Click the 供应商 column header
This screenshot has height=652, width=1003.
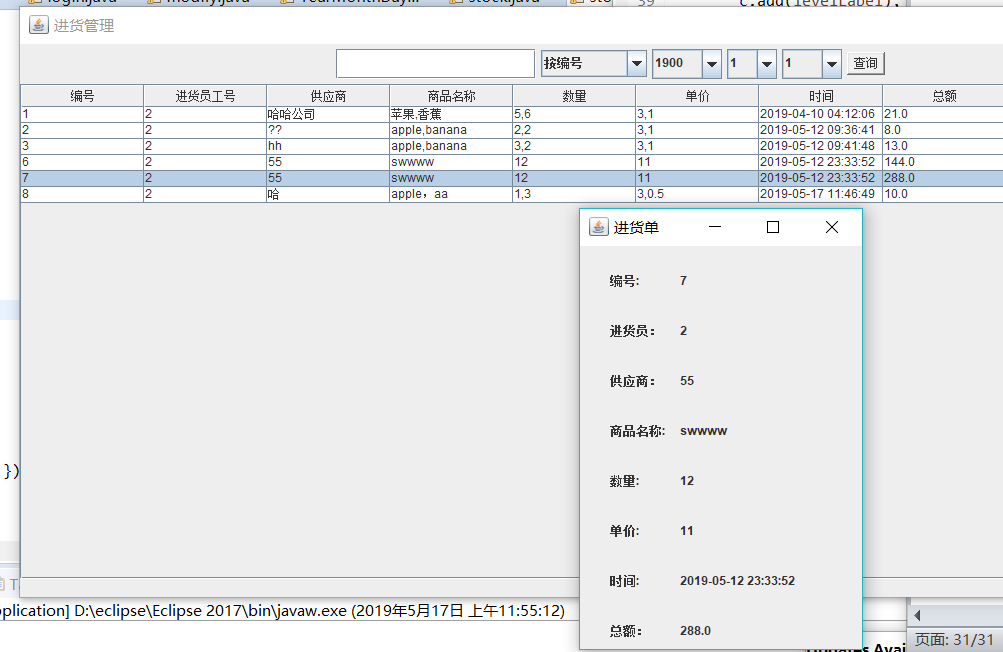(x=328, y=96)
